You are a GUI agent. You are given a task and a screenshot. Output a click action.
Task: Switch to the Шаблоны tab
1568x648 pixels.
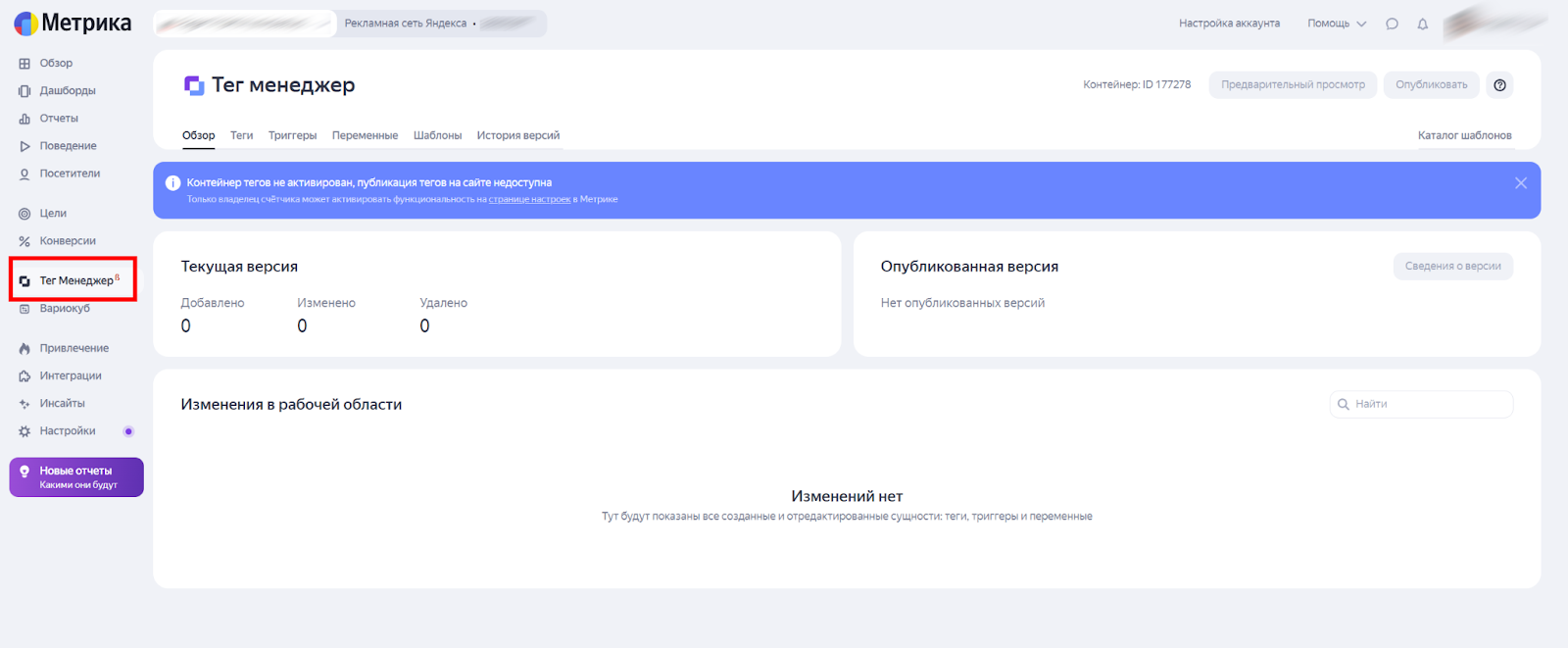[437, 135]
